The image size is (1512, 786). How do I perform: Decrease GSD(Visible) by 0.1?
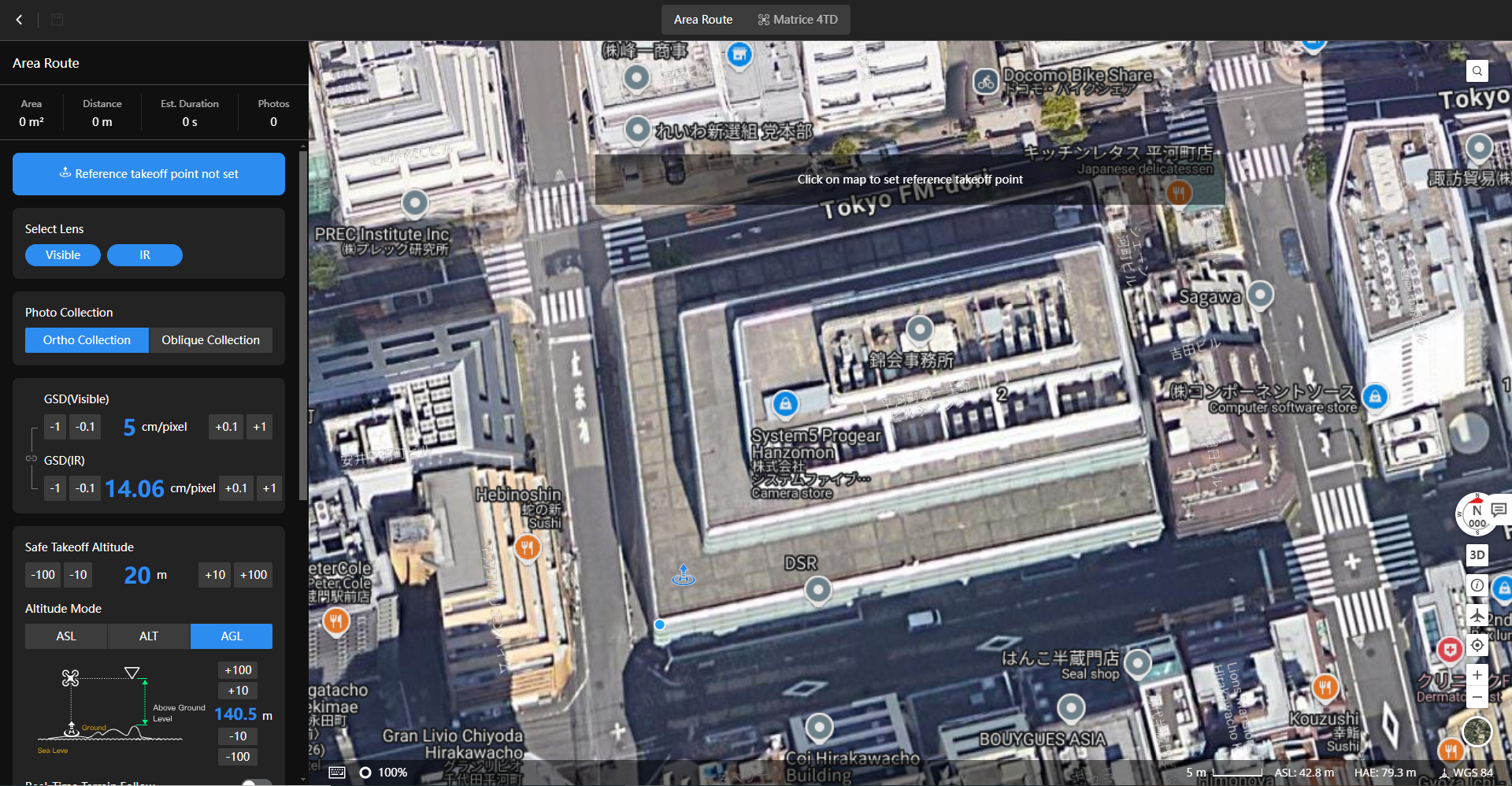[85, 427]
